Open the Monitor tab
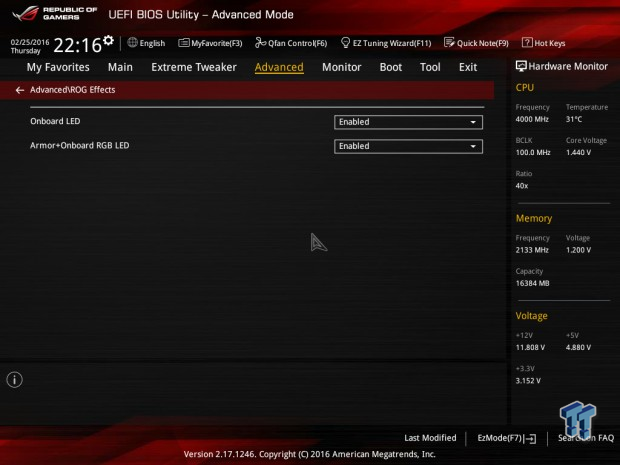The height and width of the screenshot is (465, 620). pyautogui.click(x=342, y=67)
